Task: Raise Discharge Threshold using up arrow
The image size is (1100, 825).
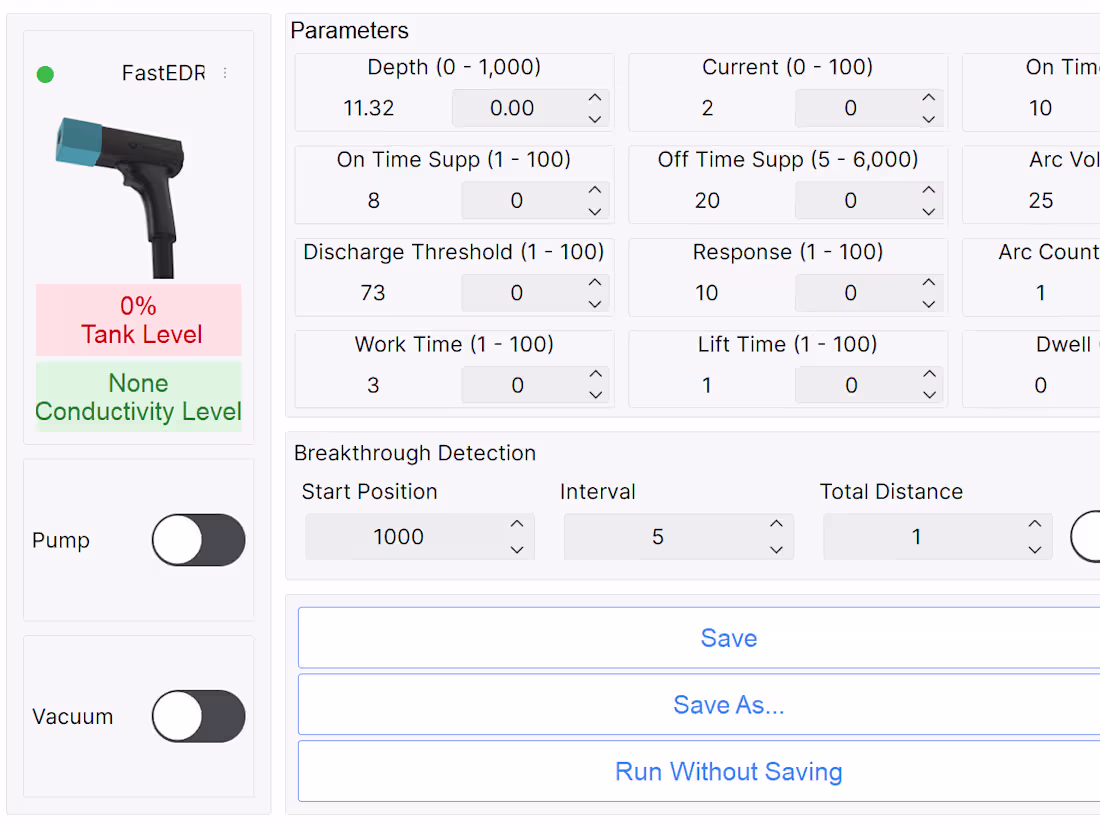Action: (x=595, y=282)
